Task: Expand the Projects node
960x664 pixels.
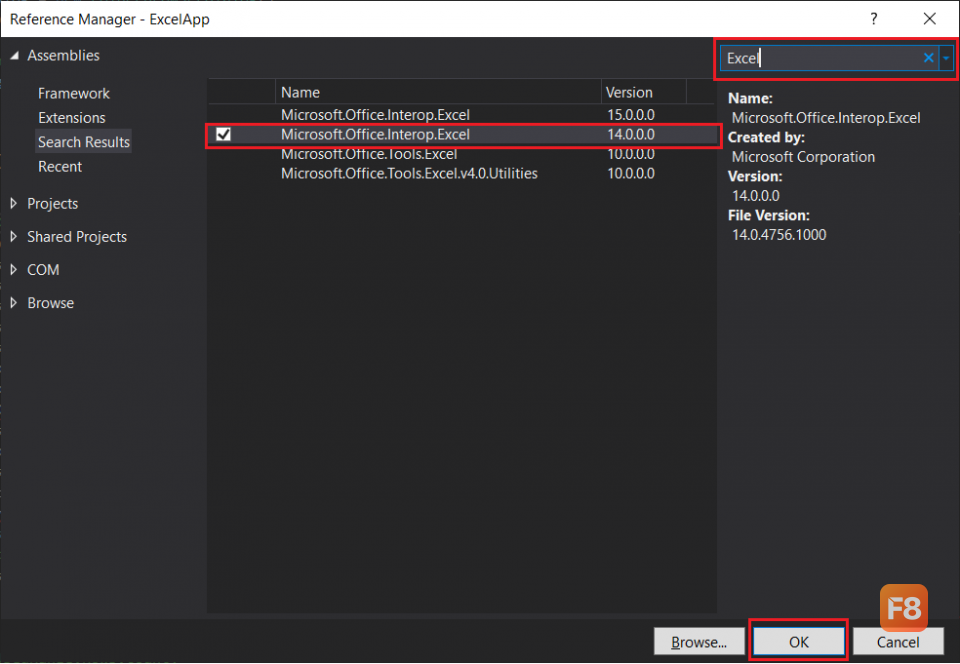Action: pyautogui.click(x=13, y=203)
